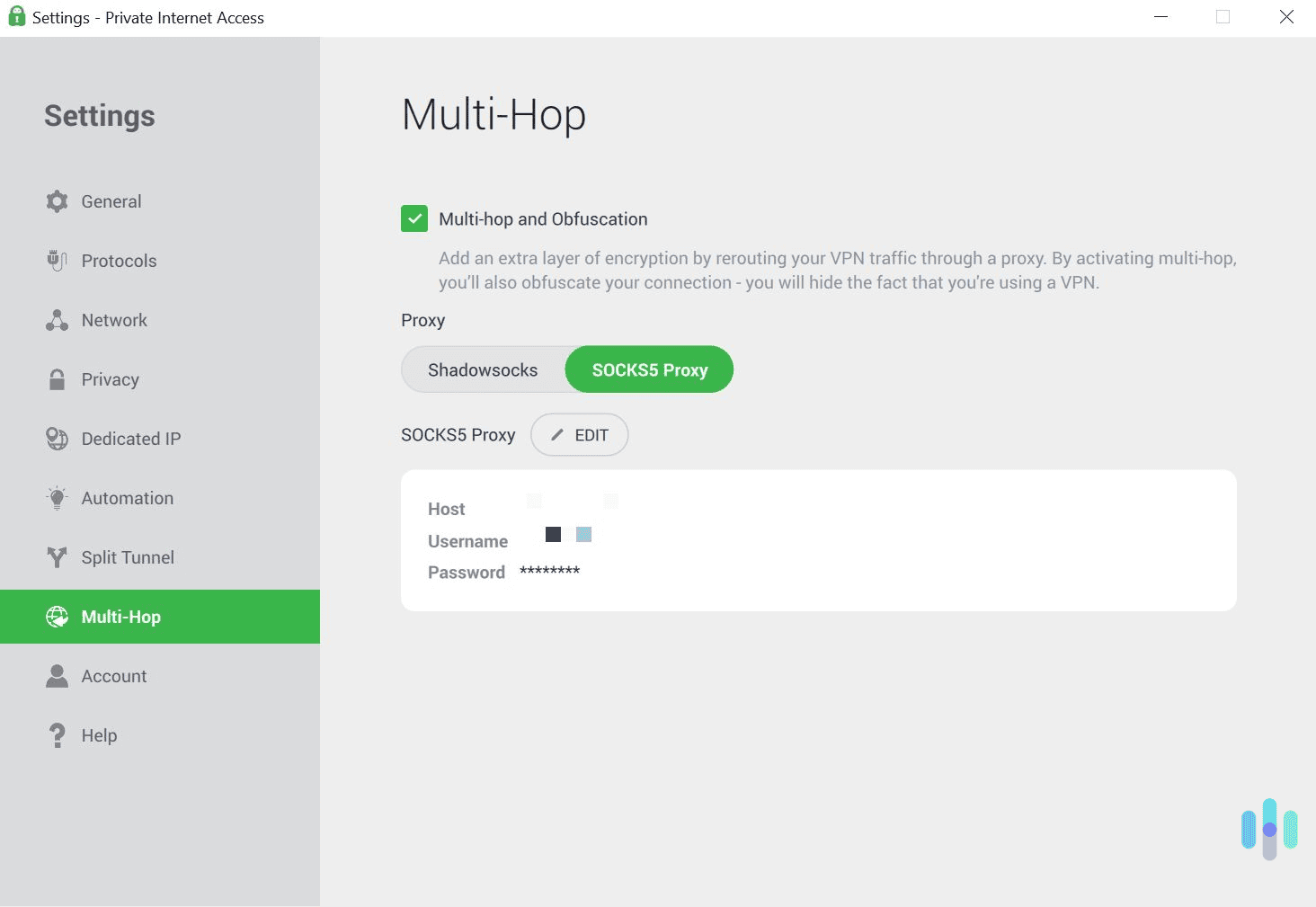Switch proxy type to Shadowsocks
This screenshot has height=907, width=1316.
point(483,369)
